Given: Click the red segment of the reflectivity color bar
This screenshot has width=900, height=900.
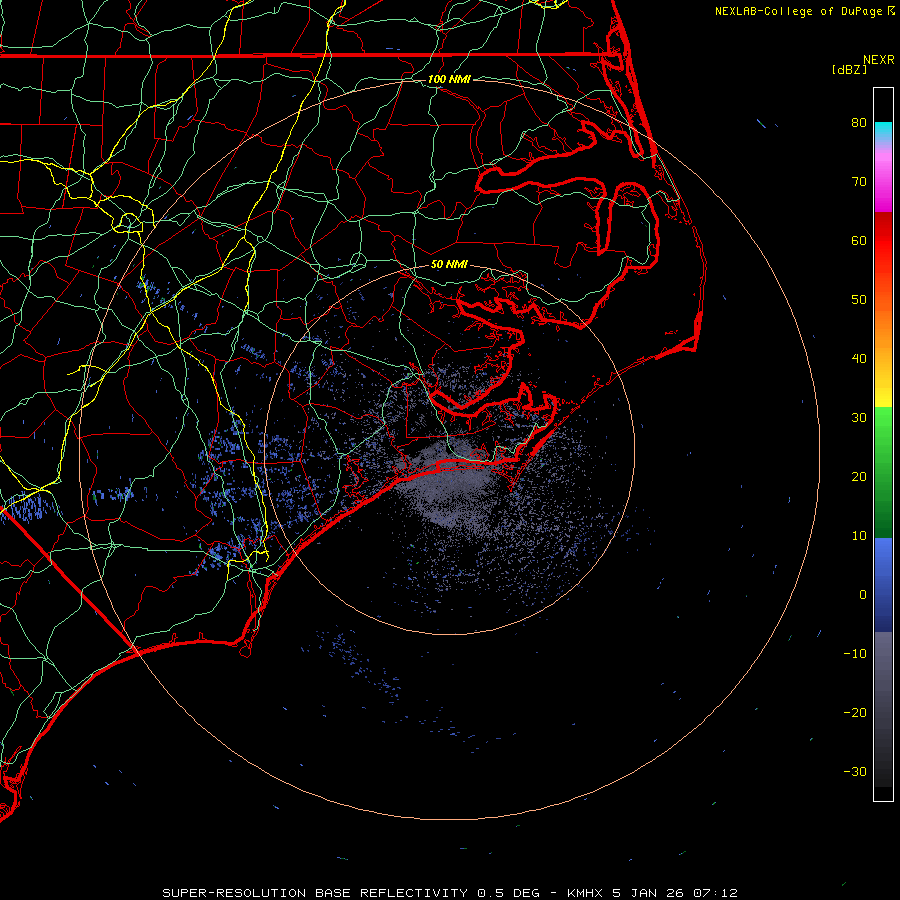Looking at the screenshot, I should click(x=883, y=241).
